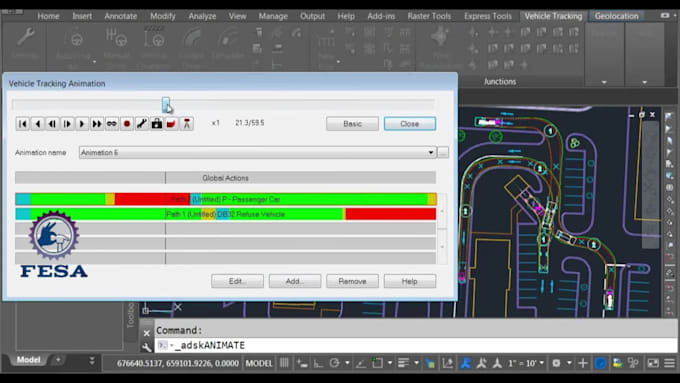The height and width of the screenshot is (383, 680).
Task: Move track down with the lower arrow beside the tracks
Action: tap(442, 247)
